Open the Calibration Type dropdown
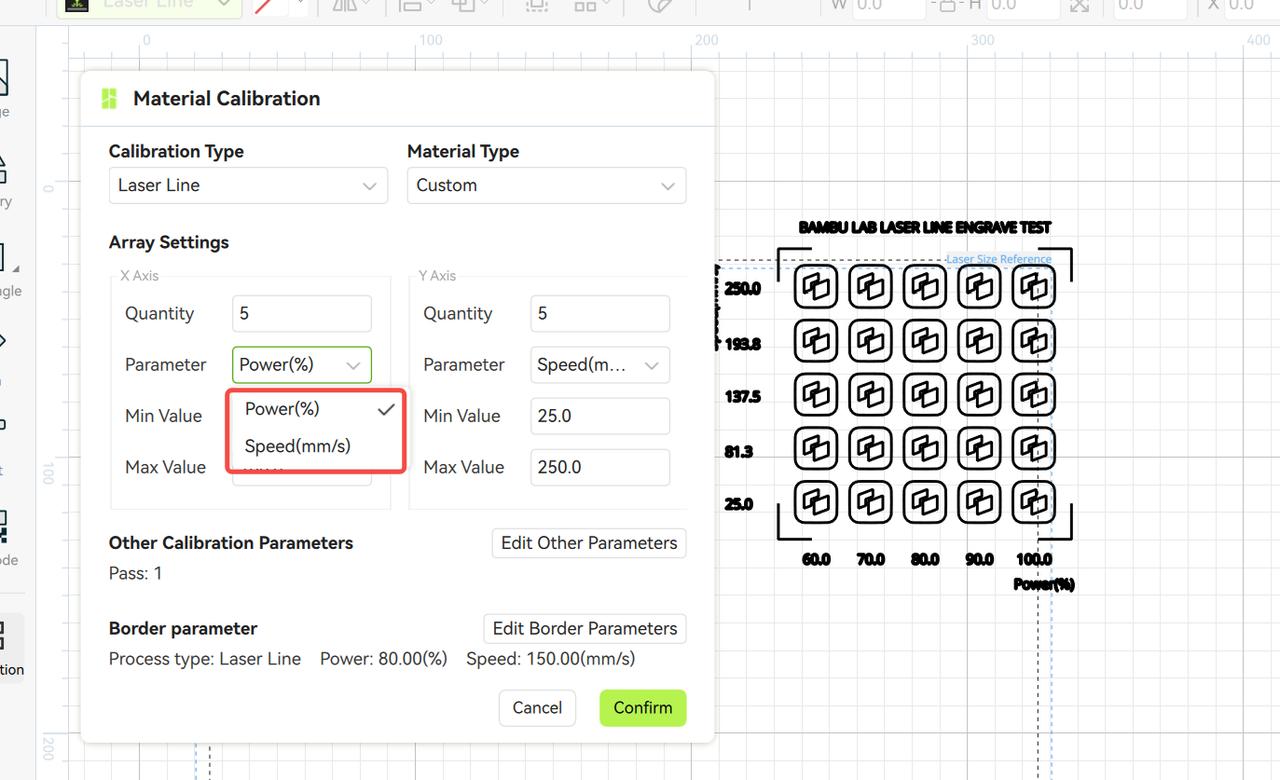Image resolution: width=1280 pixels, height=780 pixels. coord(248,185)
